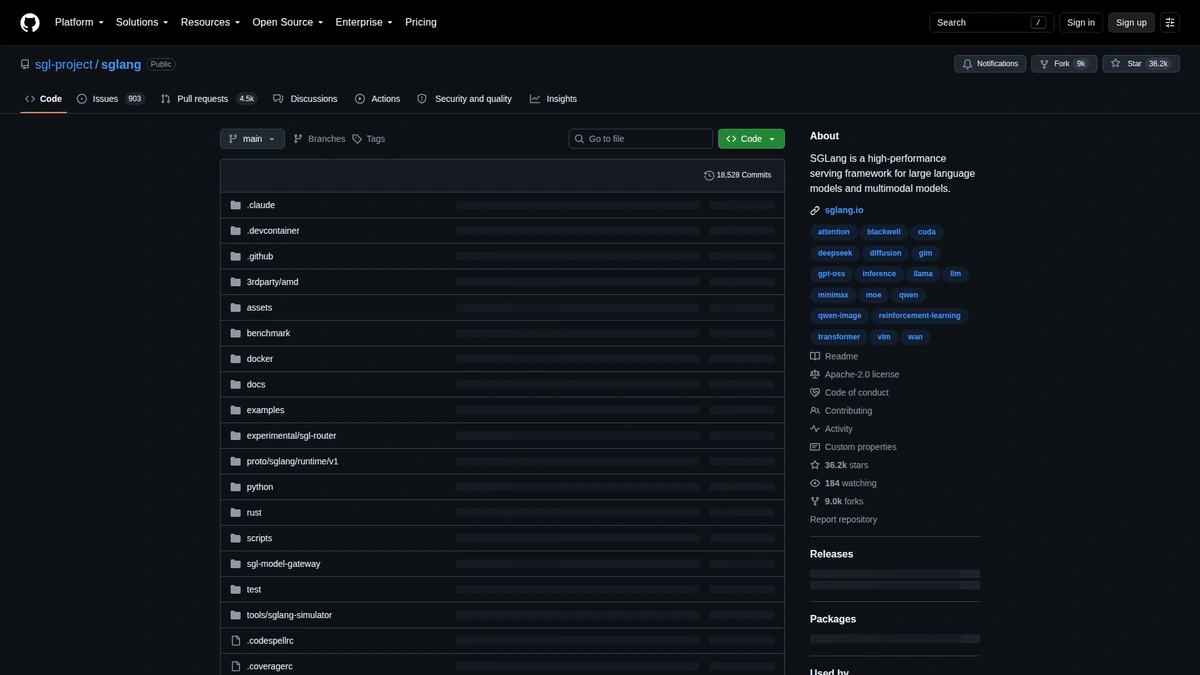1200x675 pixels.
Task: Open the sgl-model-gateway folder
Action: click(284, 564)
